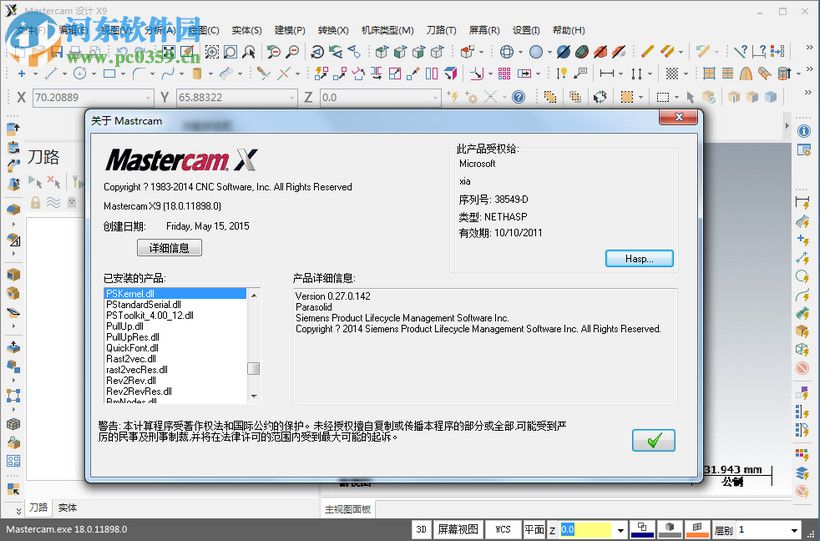Select the shaded sphere display icon
The width and height of the screenshot is (820, 541).
536,52
